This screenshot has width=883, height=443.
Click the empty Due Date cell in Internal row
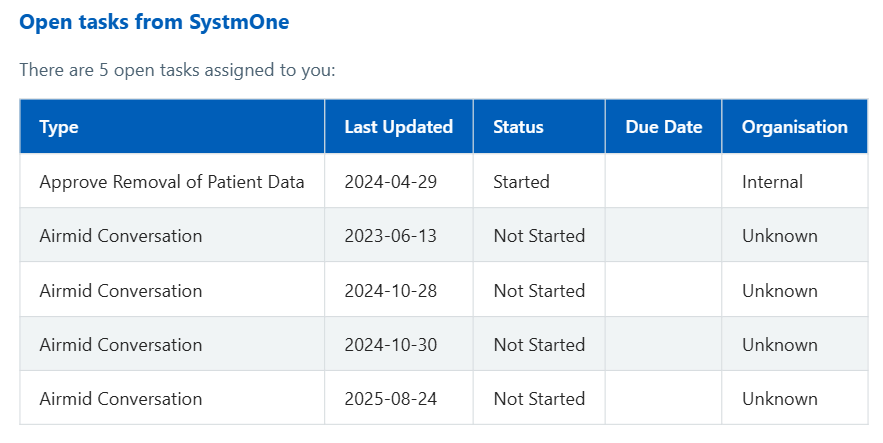coord(663,182)
